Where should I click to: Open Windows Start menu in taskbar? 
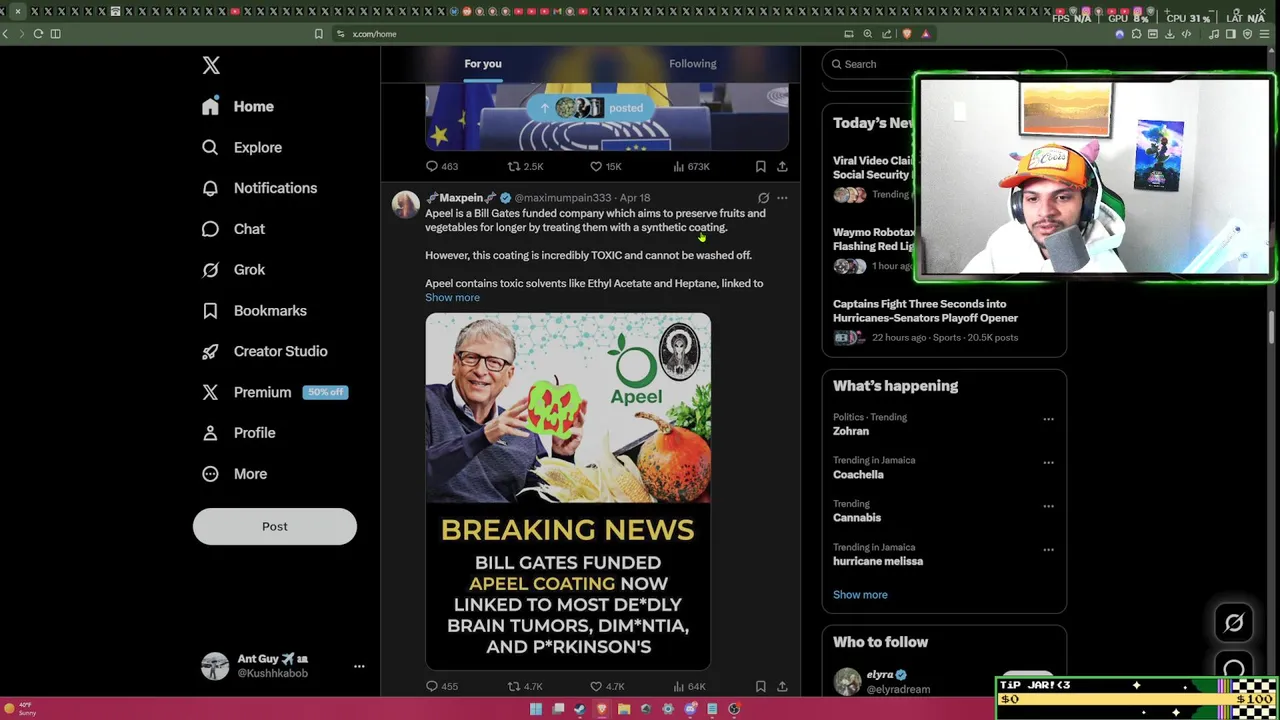coord(536,709)
